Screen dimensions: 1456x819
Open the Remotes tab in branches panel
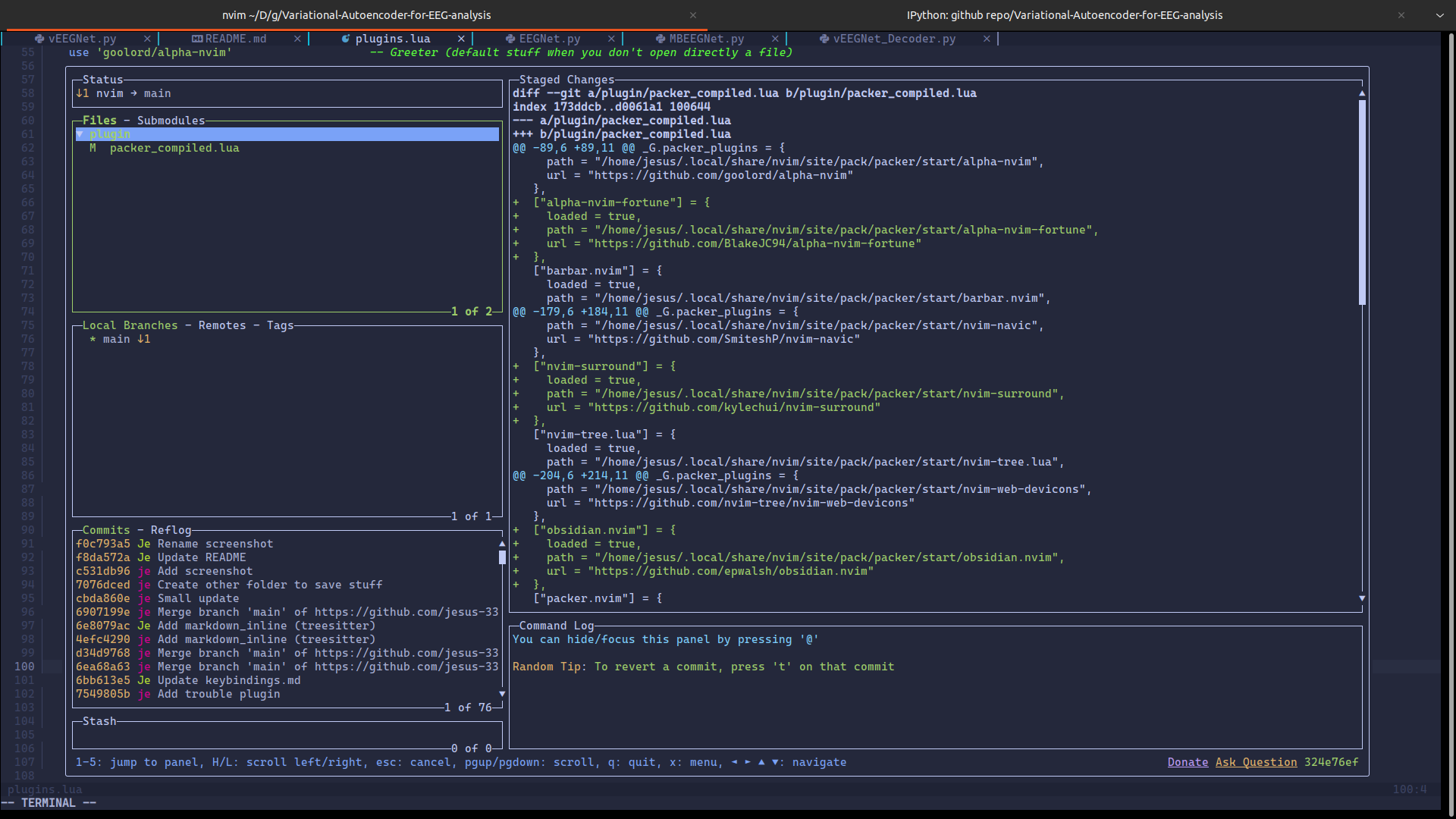(222, 325)
